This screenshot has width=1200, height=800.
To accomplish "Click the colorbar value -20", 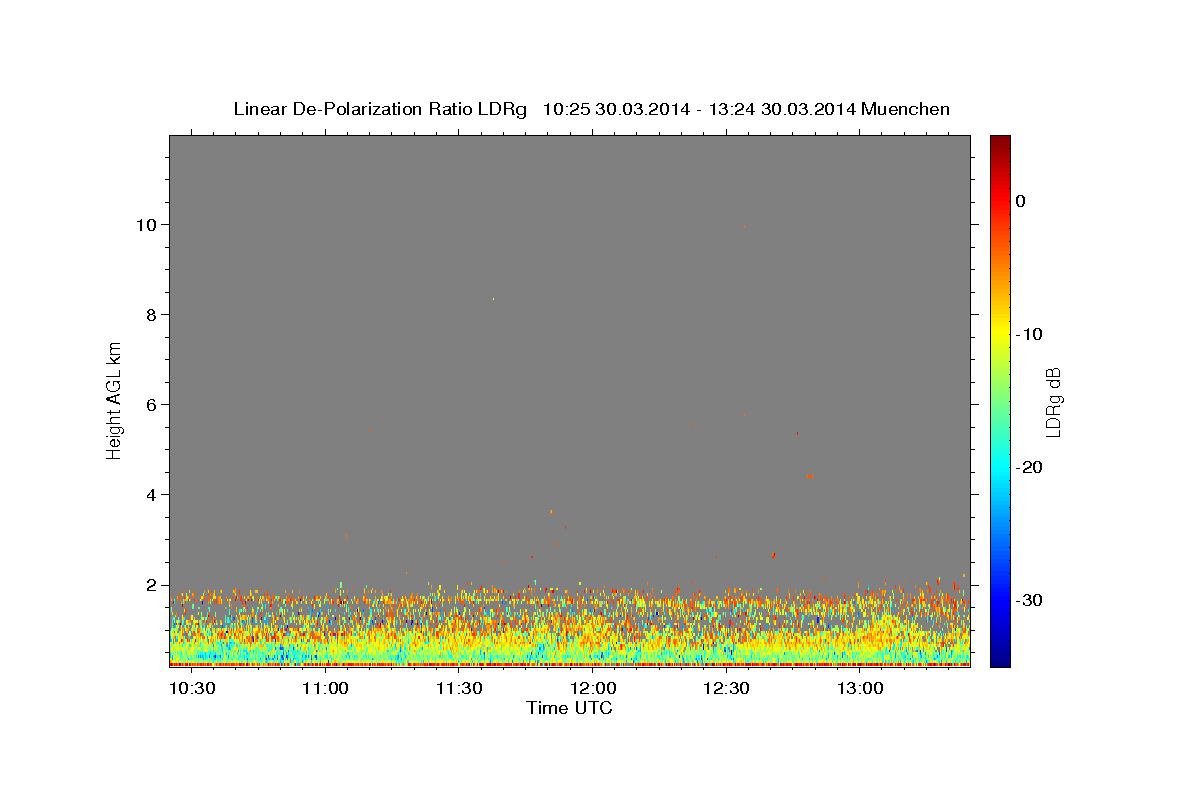I will 1030,467.
